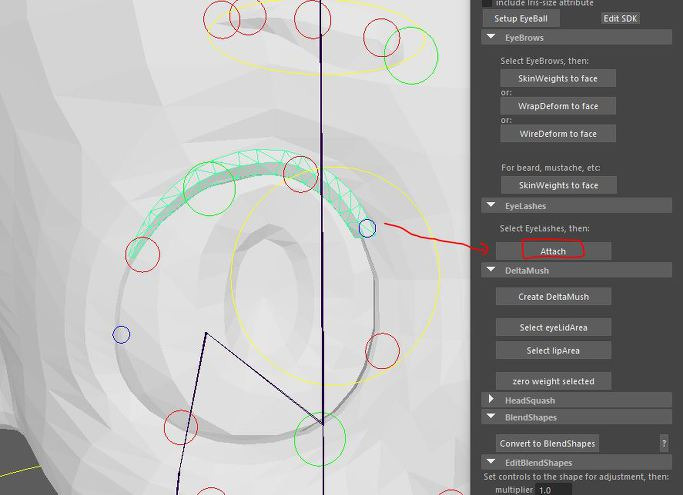Toggle the include iris-size attribute checkbox
This screenshot has width=683, height=495.
pos(487,3)
